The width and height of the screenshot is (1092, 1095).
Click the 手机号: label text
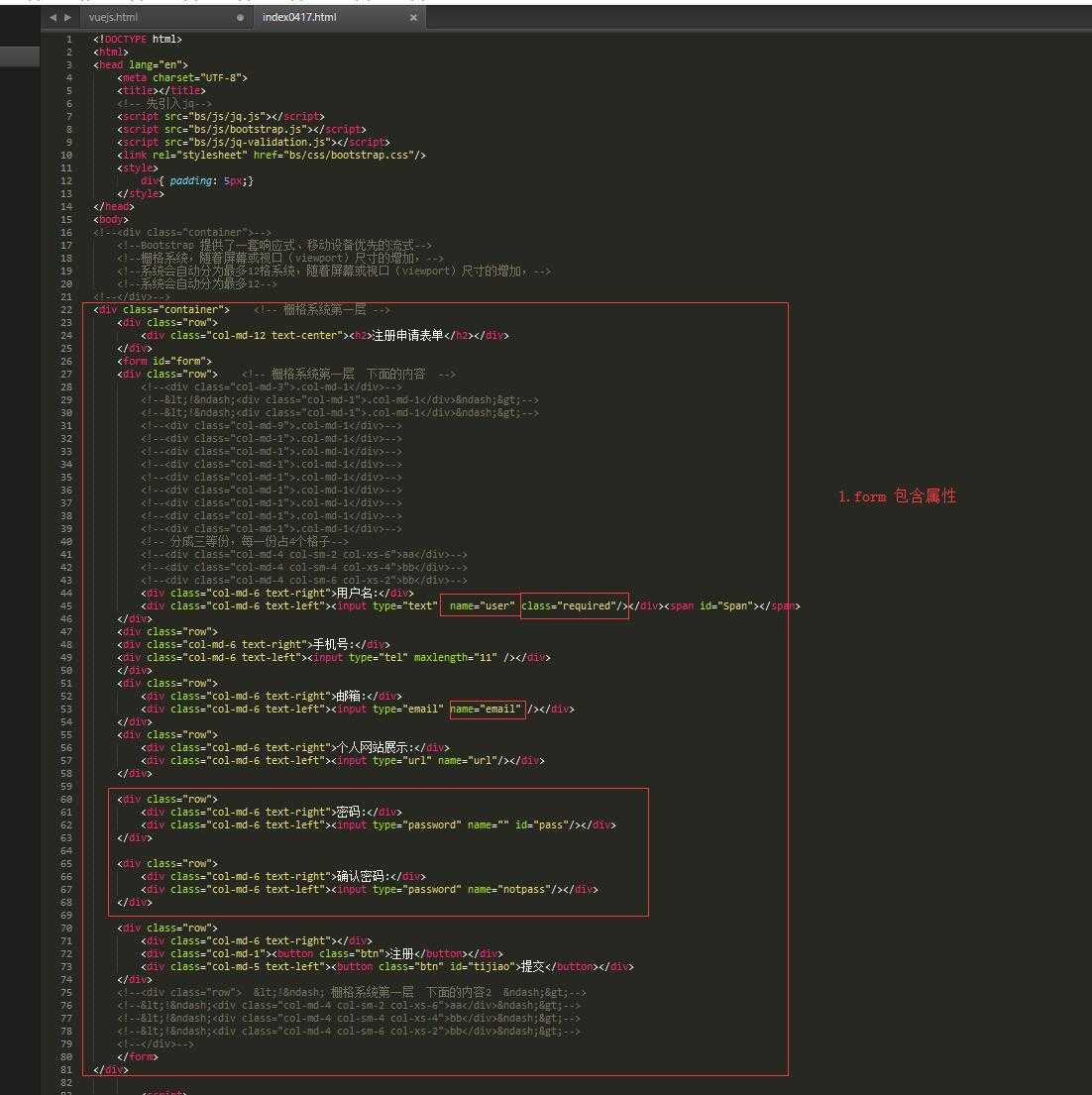334,644
